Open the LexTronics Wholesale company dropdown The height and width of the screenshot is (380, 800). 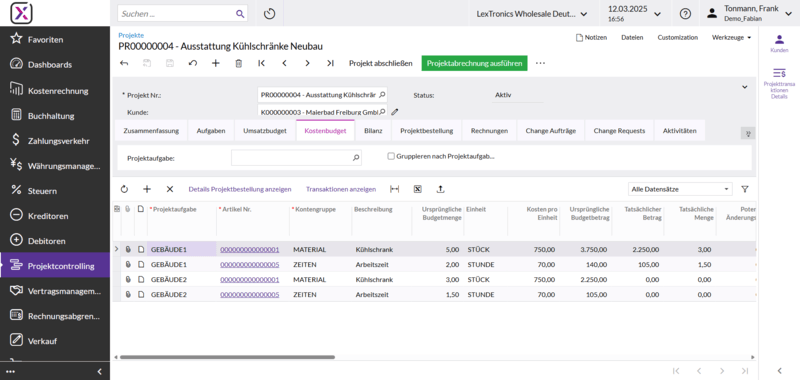point(532,14)
